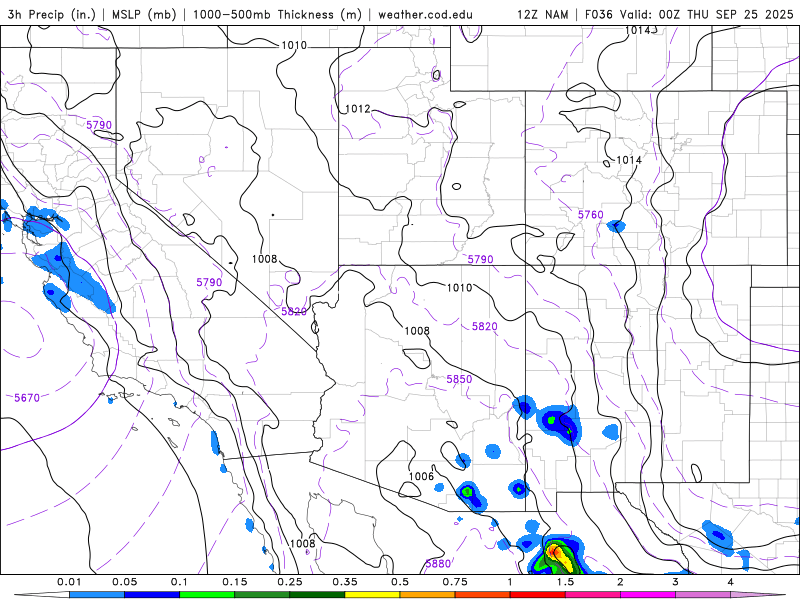This screenshot has height=600, width=800.
Task: Click the 'F036 Valid: 00Z THU SEP 25 2025' text
Action: click(689, 14)
